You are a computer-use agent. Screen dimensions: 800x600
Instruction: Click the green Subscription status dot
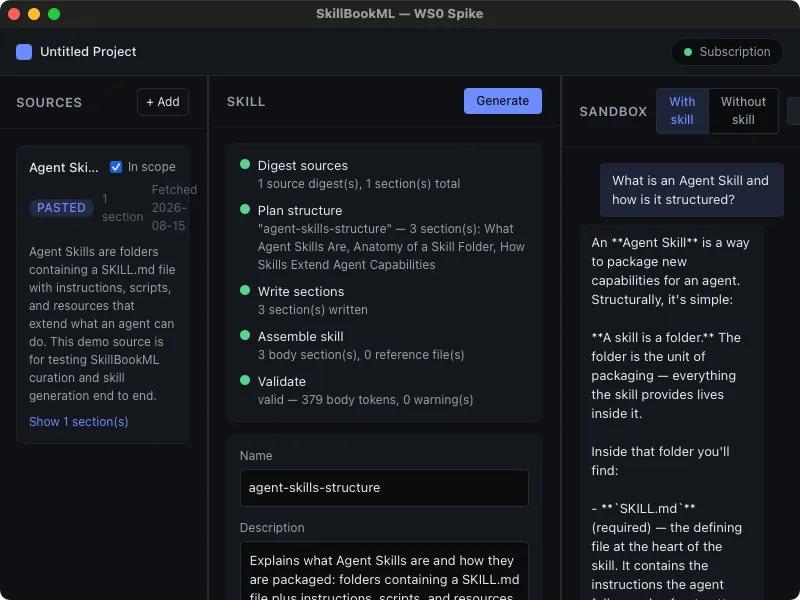[688, 52]
